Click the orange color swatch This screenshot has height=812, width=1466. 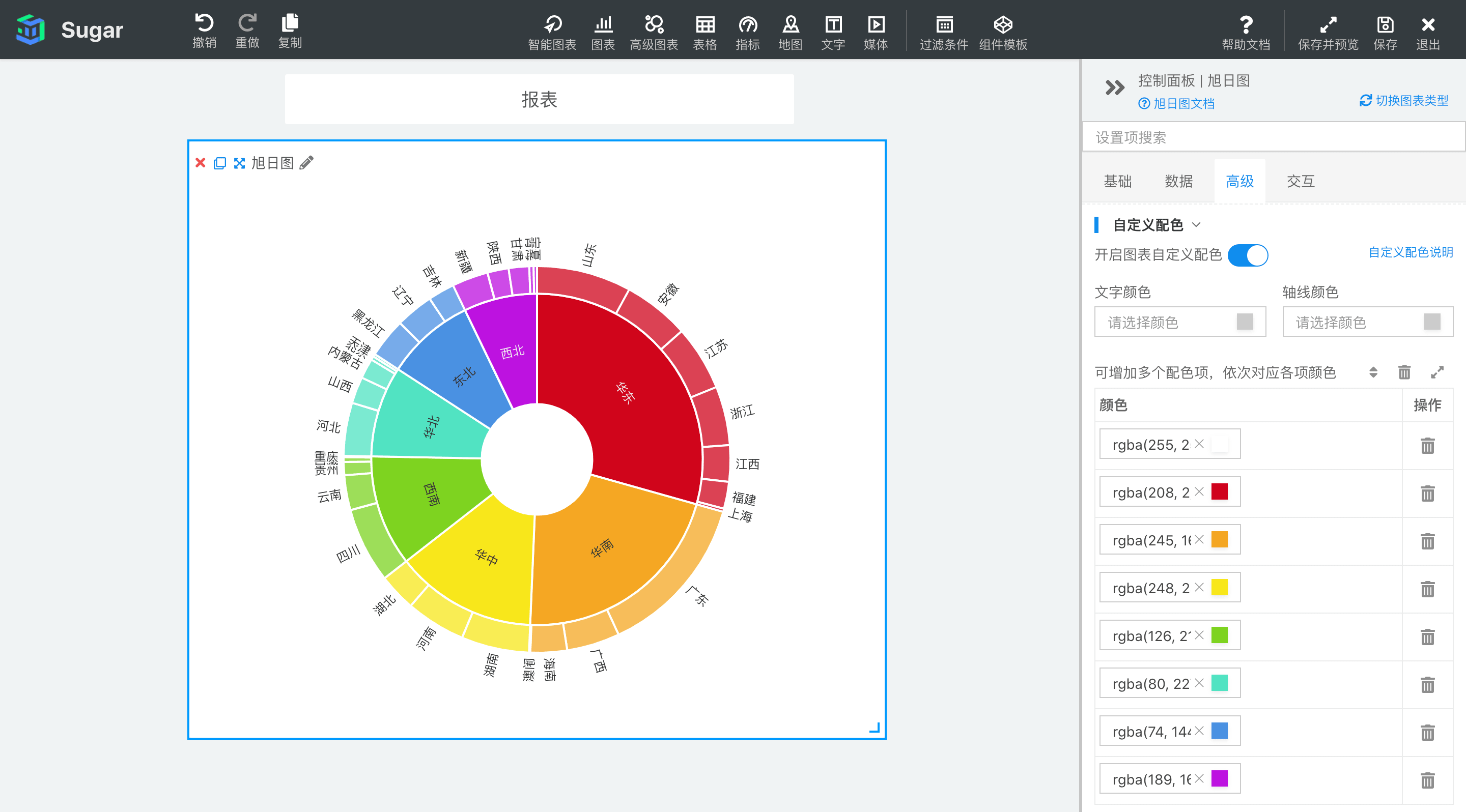coord(1220,539)
